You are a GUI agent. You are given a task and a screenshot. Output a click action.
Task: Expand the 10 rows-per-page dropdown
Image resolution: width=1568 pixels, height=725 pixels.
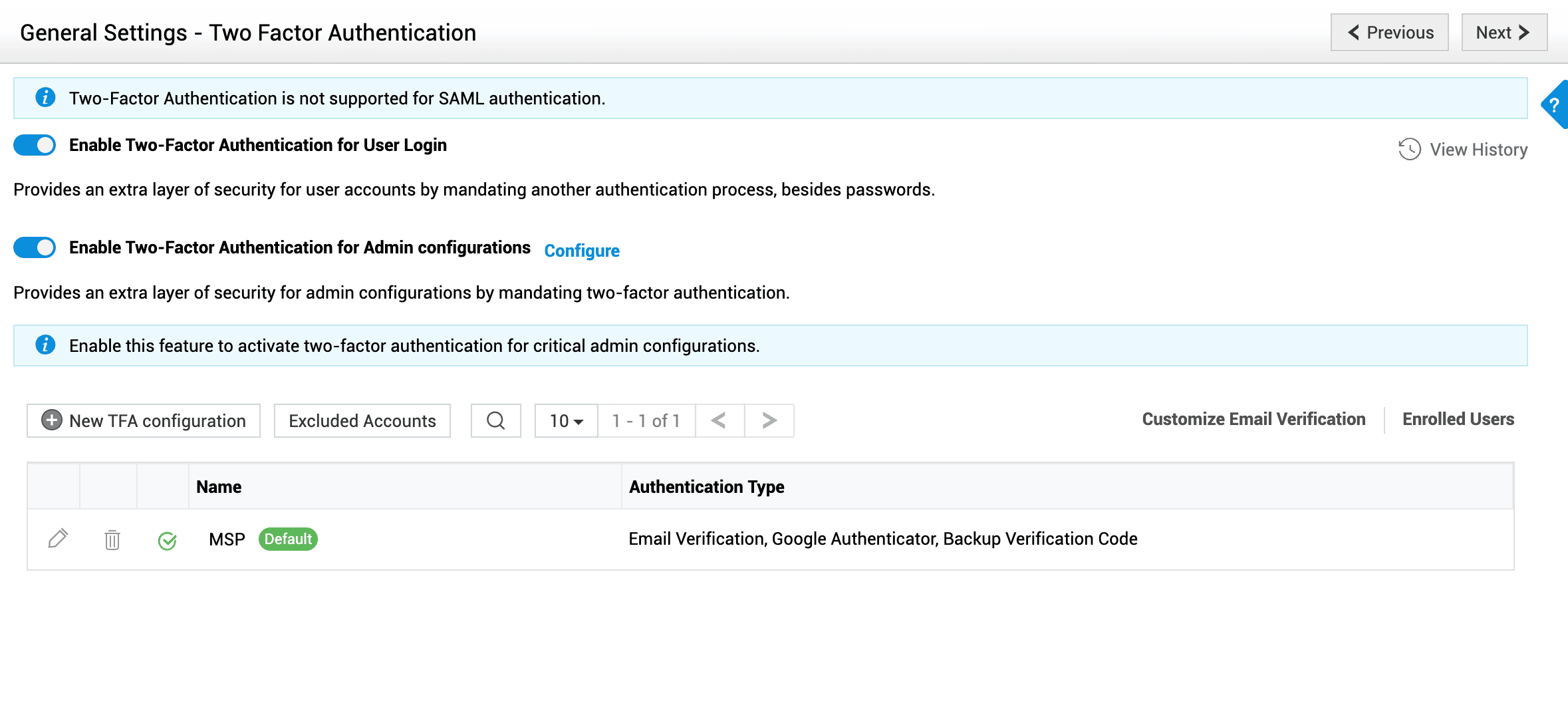pyautogui.click(x=566, y=420)
